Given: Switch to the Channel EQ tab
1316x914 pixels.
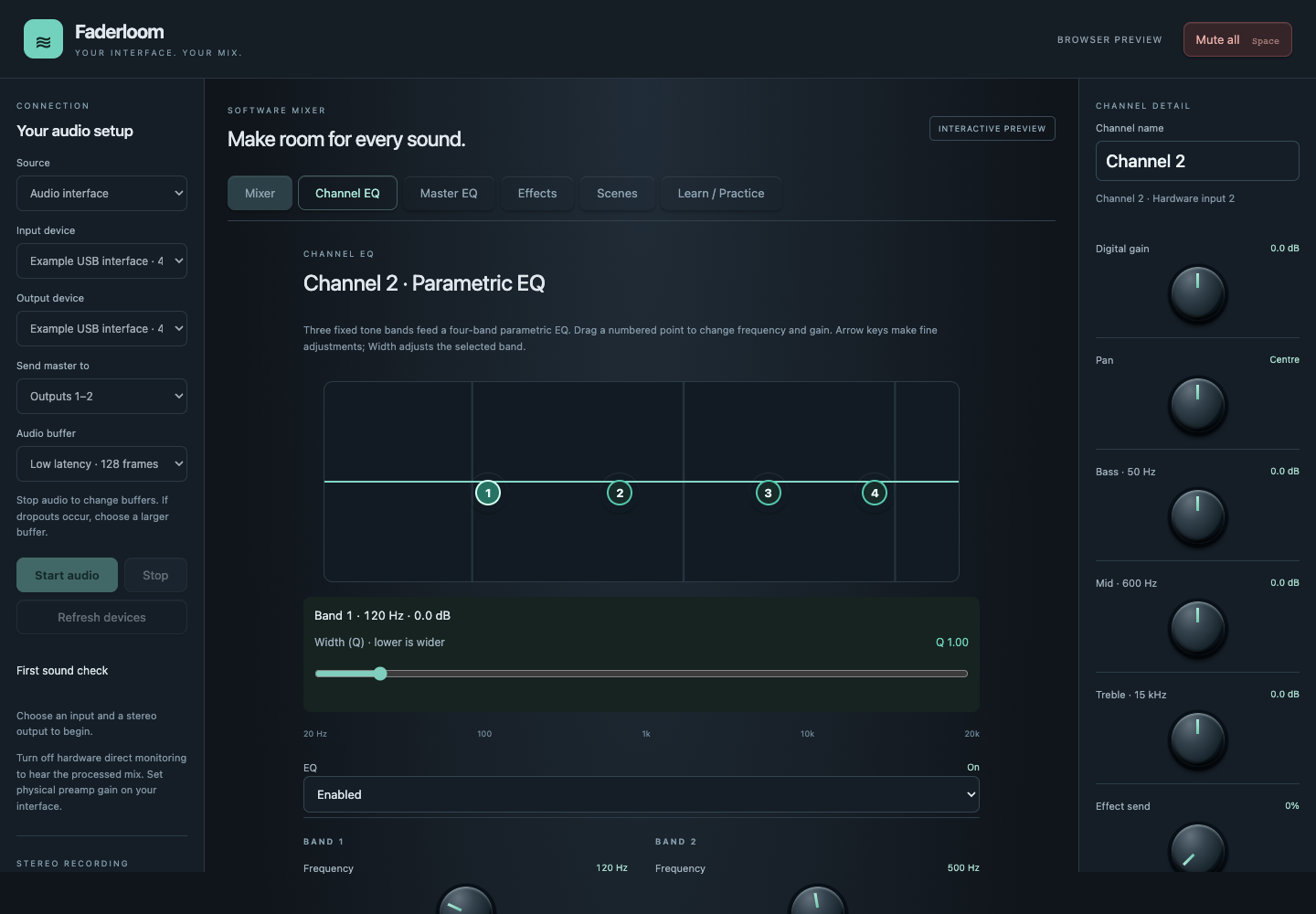Looking at the screenshot, I should [347, 193].
